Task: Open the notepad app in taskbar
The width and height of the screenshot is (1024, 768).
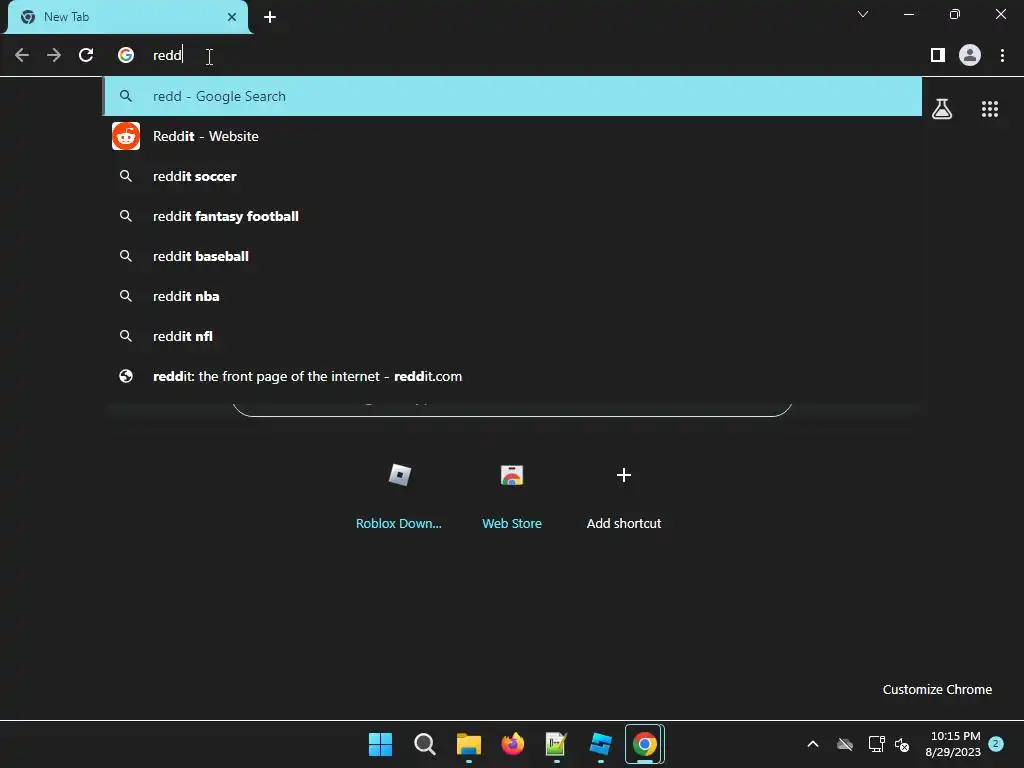Action: (x=556, y=744)
